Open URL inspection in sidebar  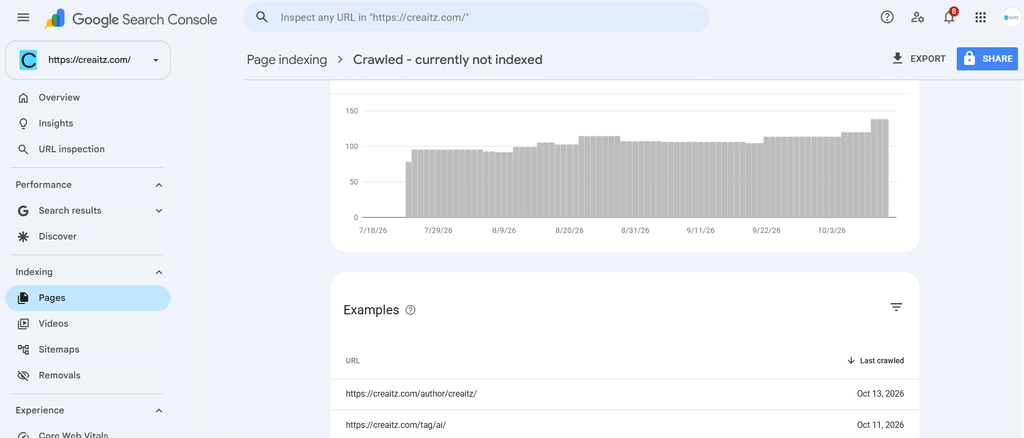71,149
